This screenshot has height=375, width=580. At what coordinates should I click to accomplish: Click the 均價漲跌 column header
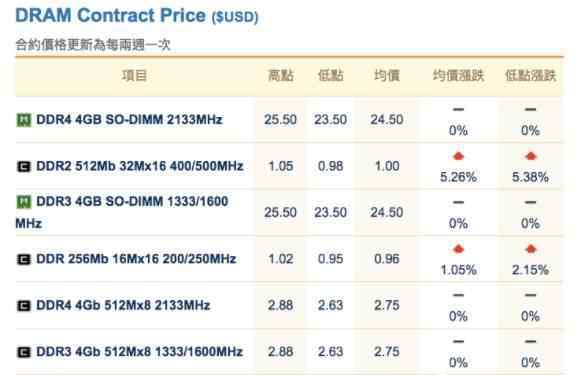[458, 76]
